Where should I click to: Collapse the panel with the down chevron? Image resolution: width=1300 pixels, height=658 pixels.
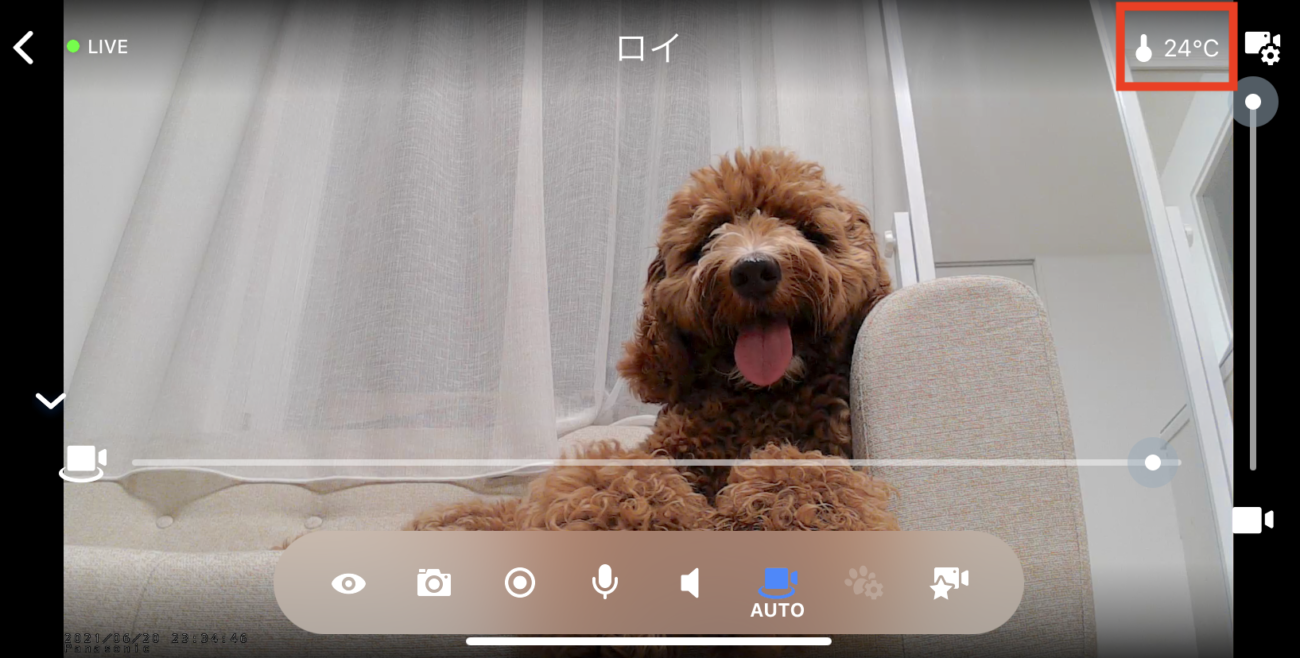click(50, 401)
